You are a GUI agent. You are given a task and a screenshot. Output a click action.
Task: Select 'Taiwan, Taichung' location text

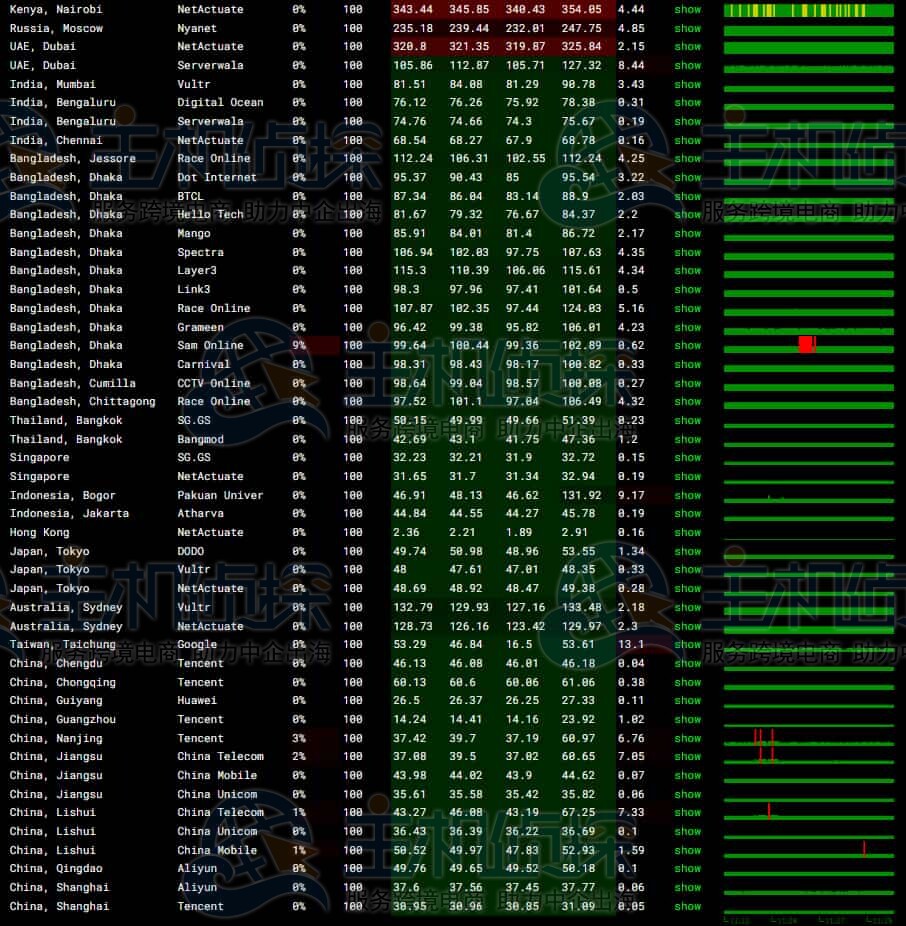tap(63, 644)
